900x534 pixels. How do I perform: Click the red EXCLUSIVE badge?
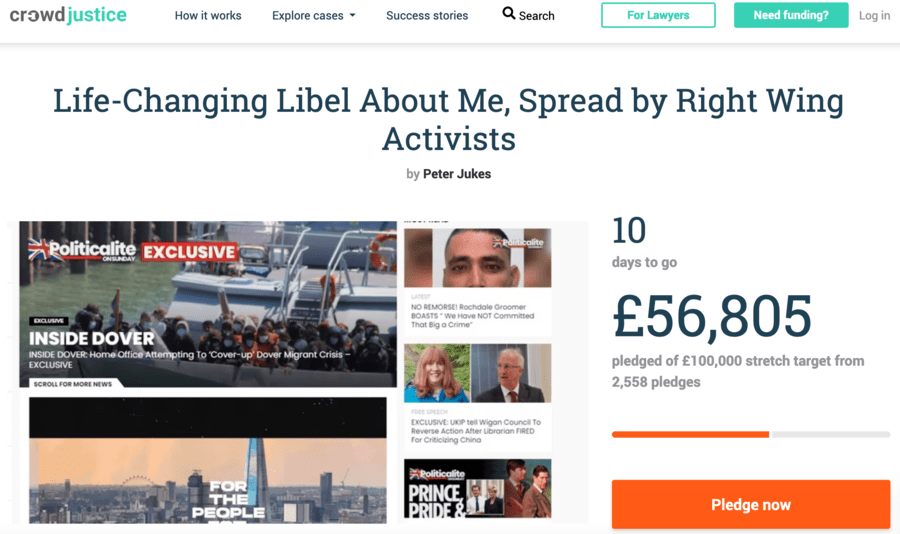coord(189,252)
